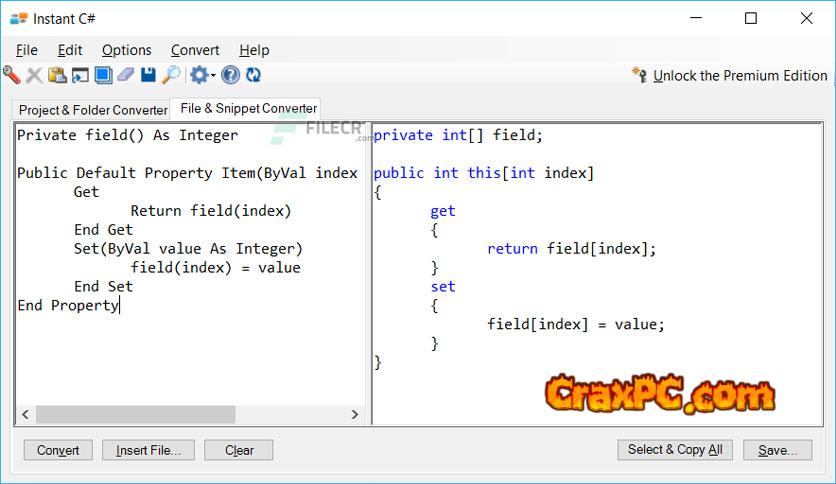The width and height of the screenshot is (836, 484).
Task: Click 'return field[index];' line
Action: click(x=572, y=248)
